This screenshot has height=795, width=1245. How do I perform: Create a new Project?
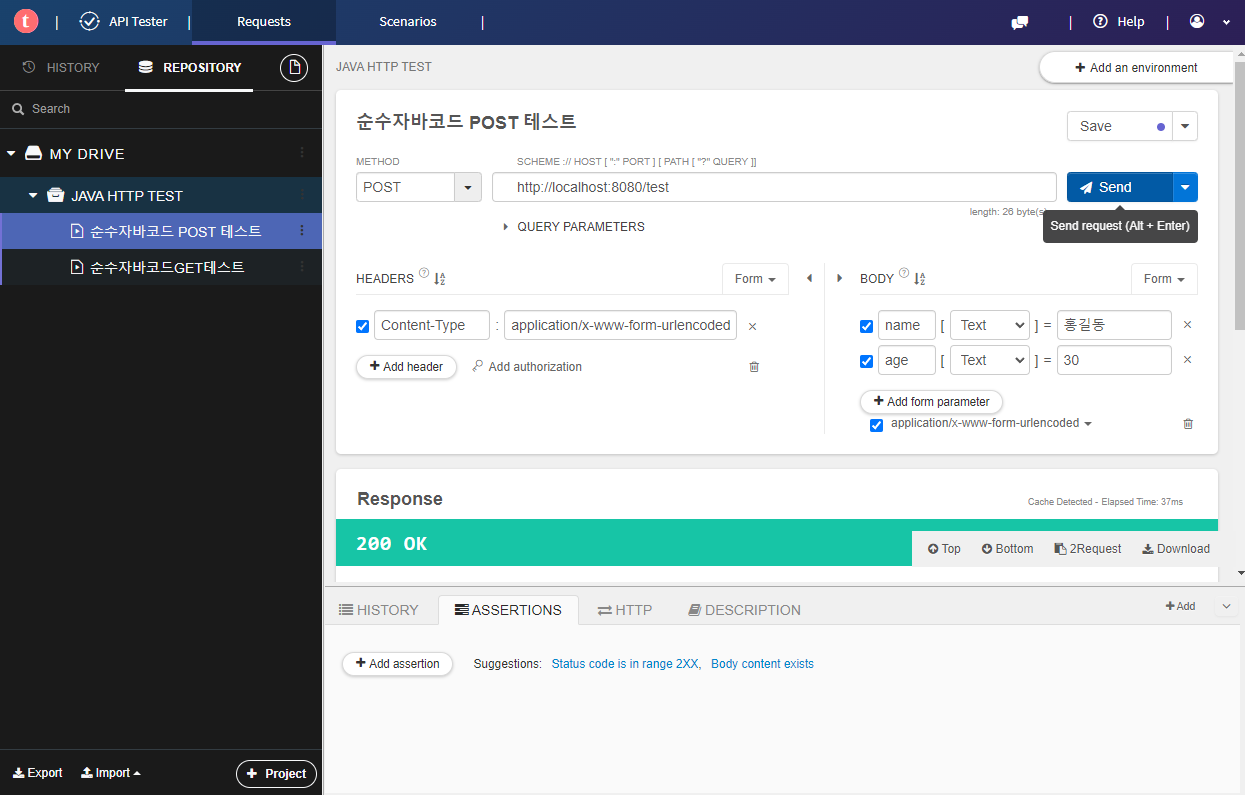pos(276,774)
